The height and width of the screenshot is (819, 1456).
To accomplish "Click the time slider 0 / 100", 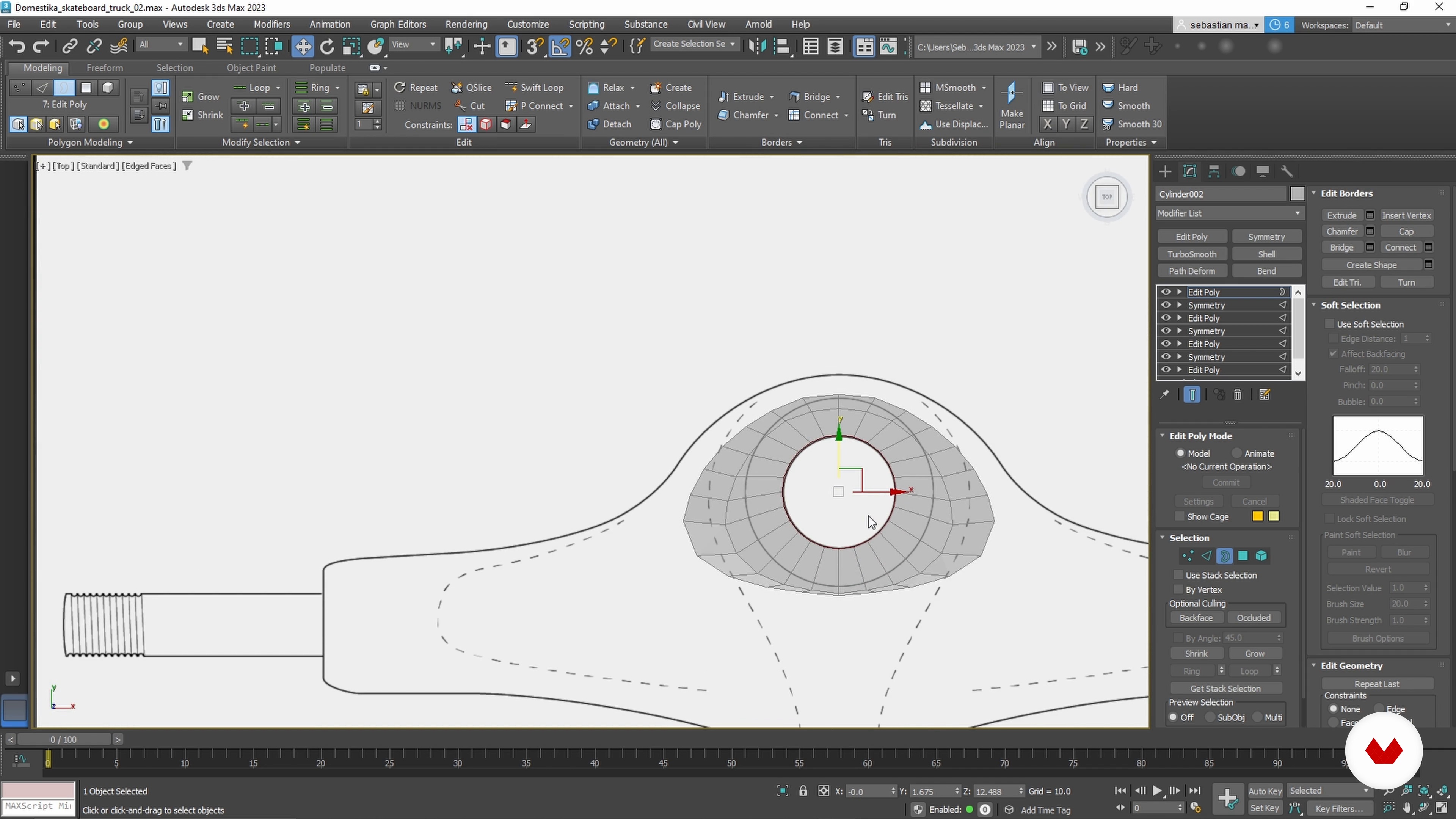I will click(64, 739).
